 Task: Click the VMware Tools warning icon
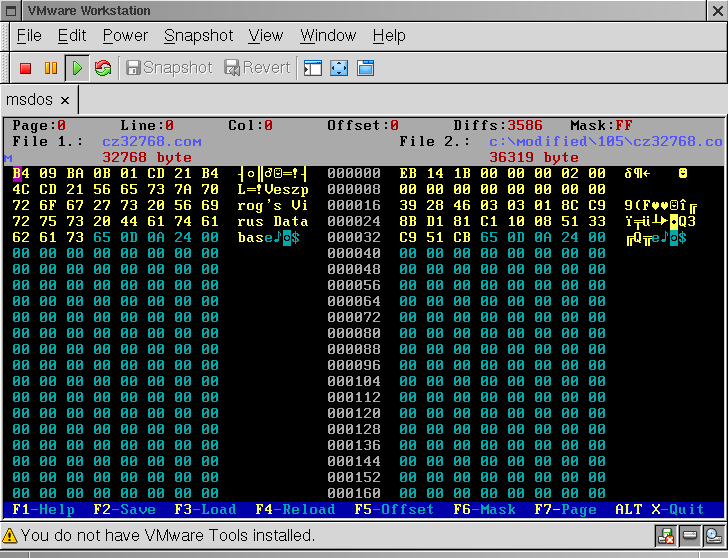point(9,536)
